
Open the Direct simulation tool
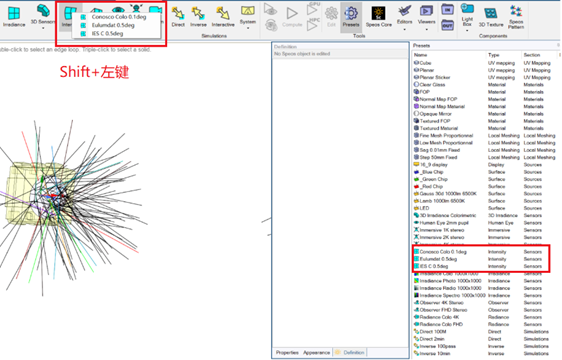pos(178,17)
